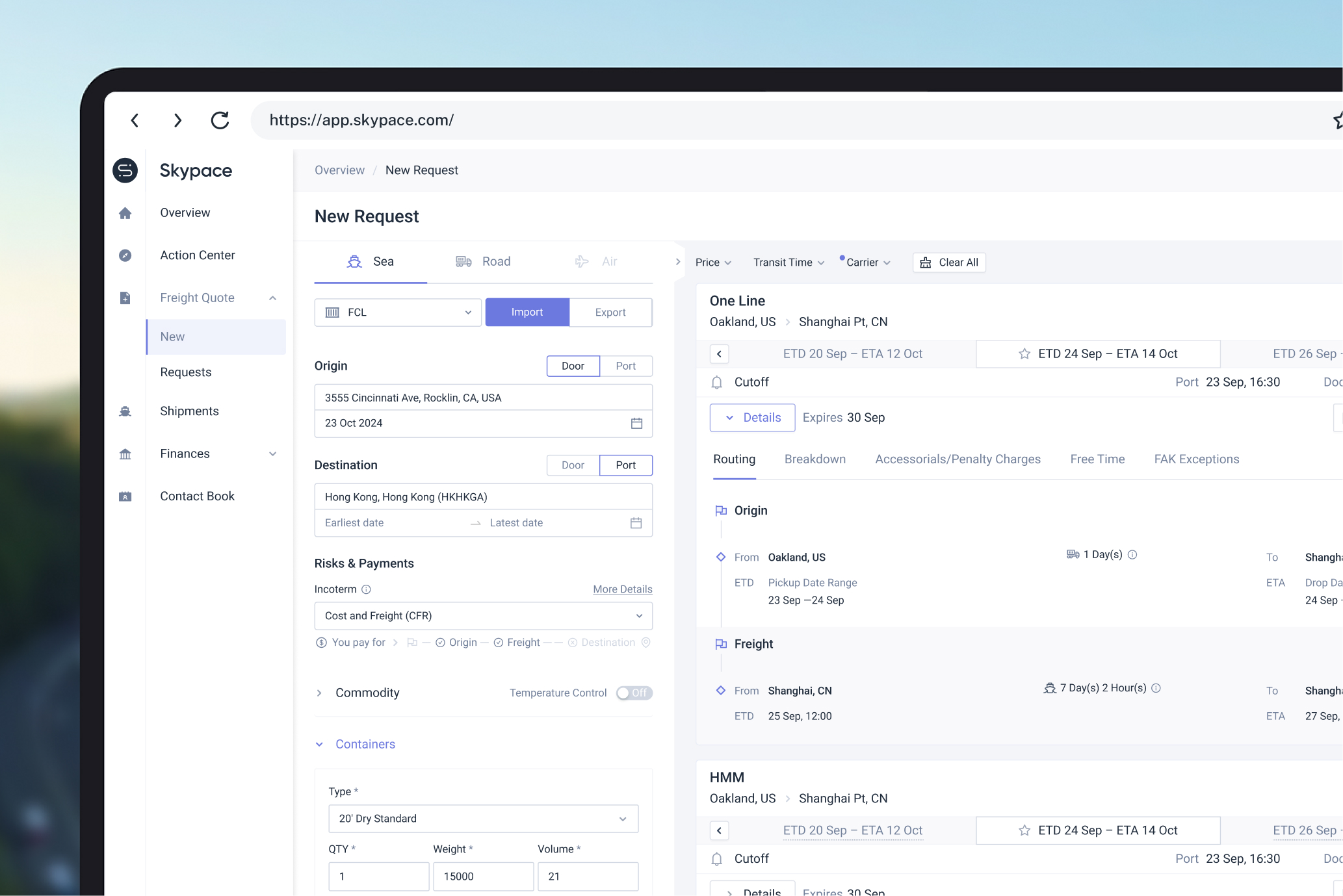Open the More Details link

click(x=622, y=589)
